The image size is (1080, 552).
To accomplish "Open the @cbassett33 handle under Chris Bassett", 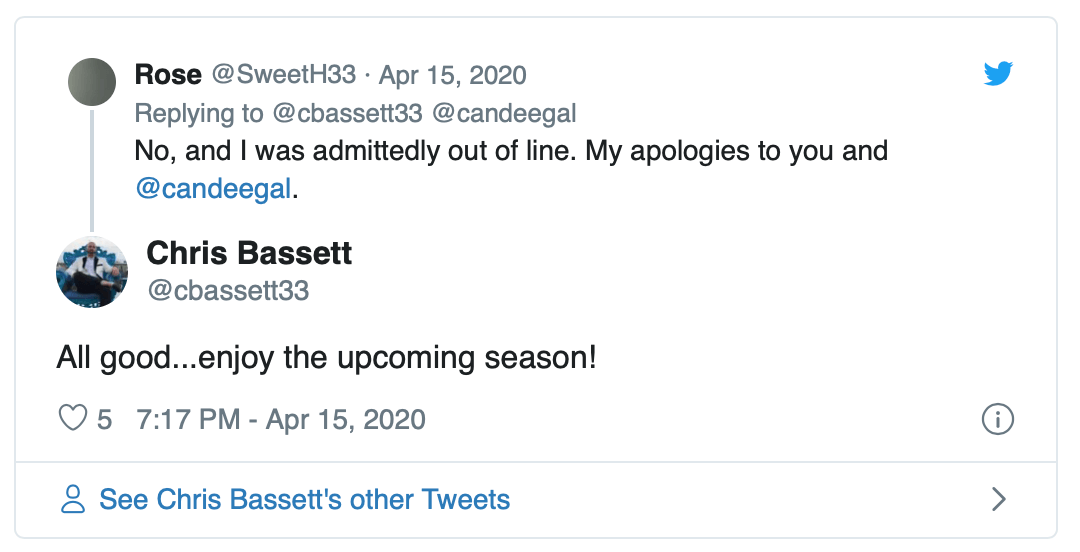I will tap(228, 291).
